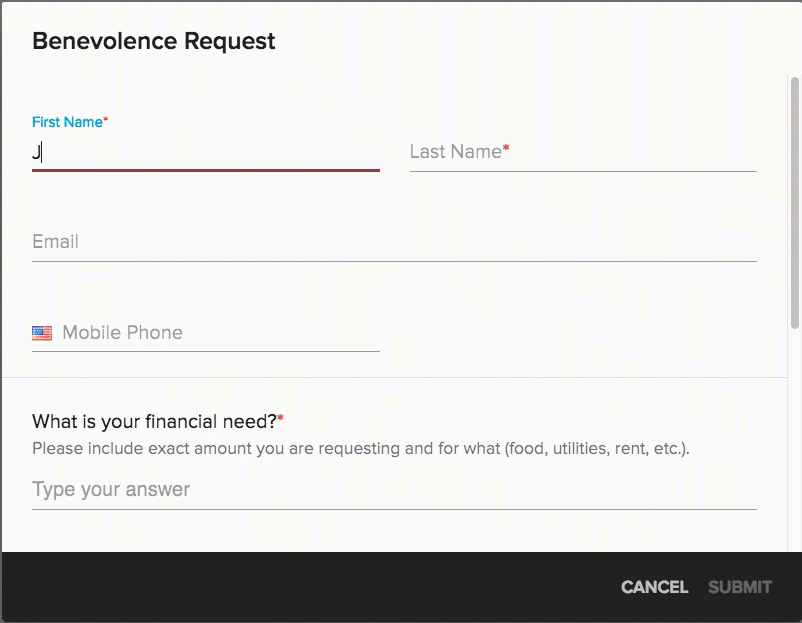Click the First Name label
The image size is (802, 623).
point(65,121)
